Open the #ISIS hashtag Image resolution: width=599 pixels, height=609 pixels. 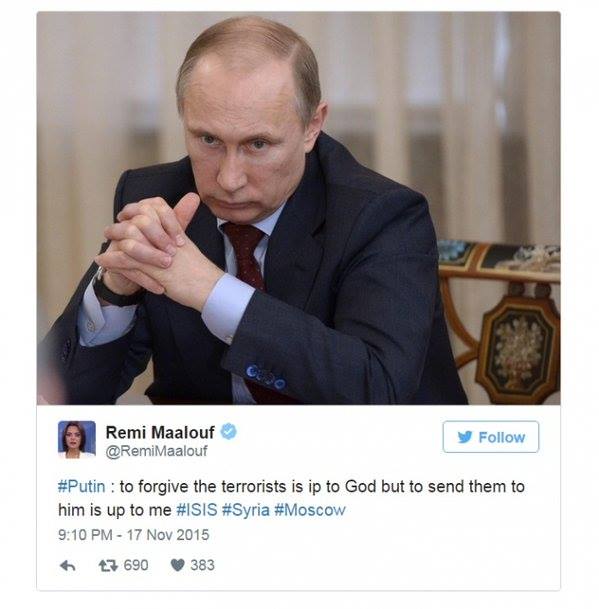click(x=197, y=510)
